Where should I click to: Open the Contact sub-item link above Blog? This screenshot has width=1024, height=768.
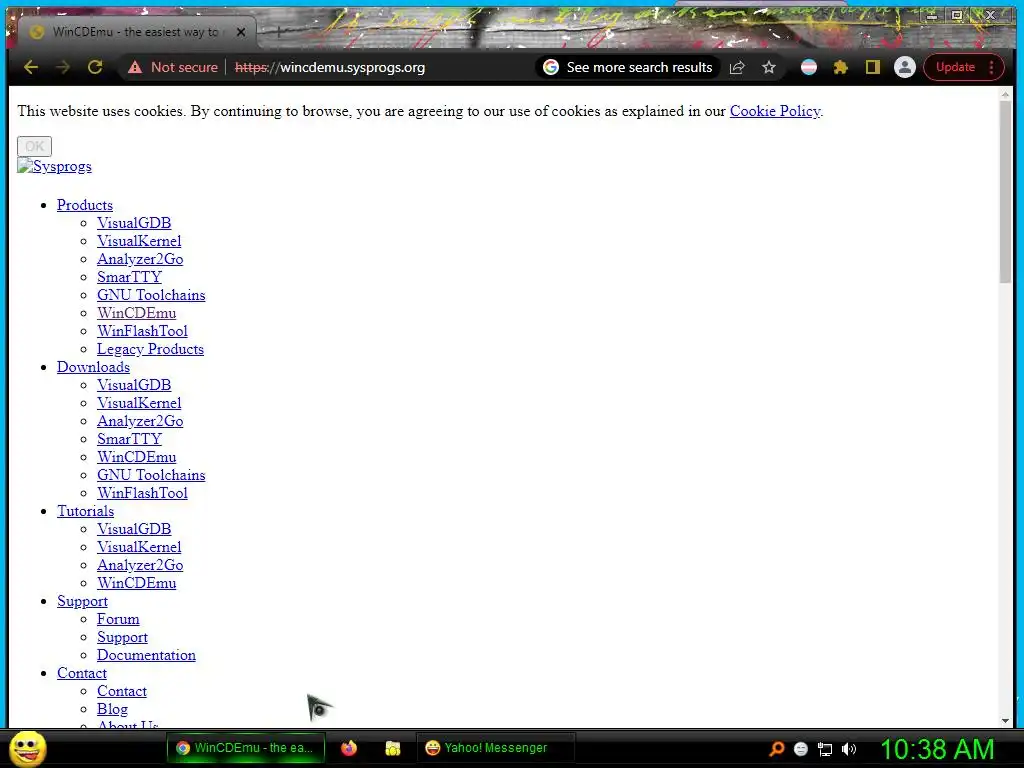(121, 691)
